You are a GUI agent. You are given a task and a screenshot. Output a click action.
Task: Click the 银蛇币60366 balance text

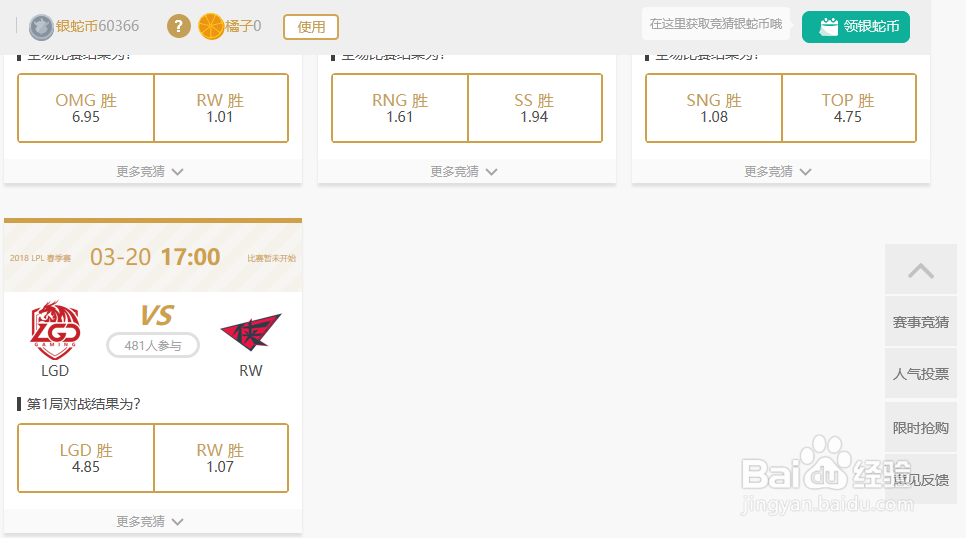[97, 26]
